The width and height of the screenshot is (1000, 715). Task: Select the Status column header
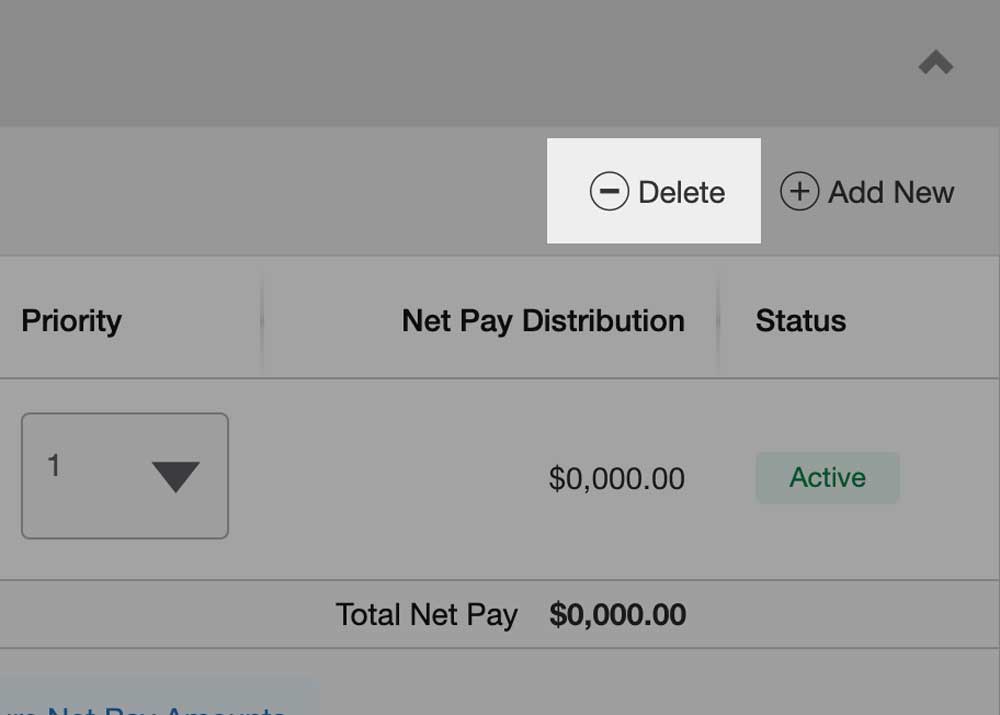[801, 320]
